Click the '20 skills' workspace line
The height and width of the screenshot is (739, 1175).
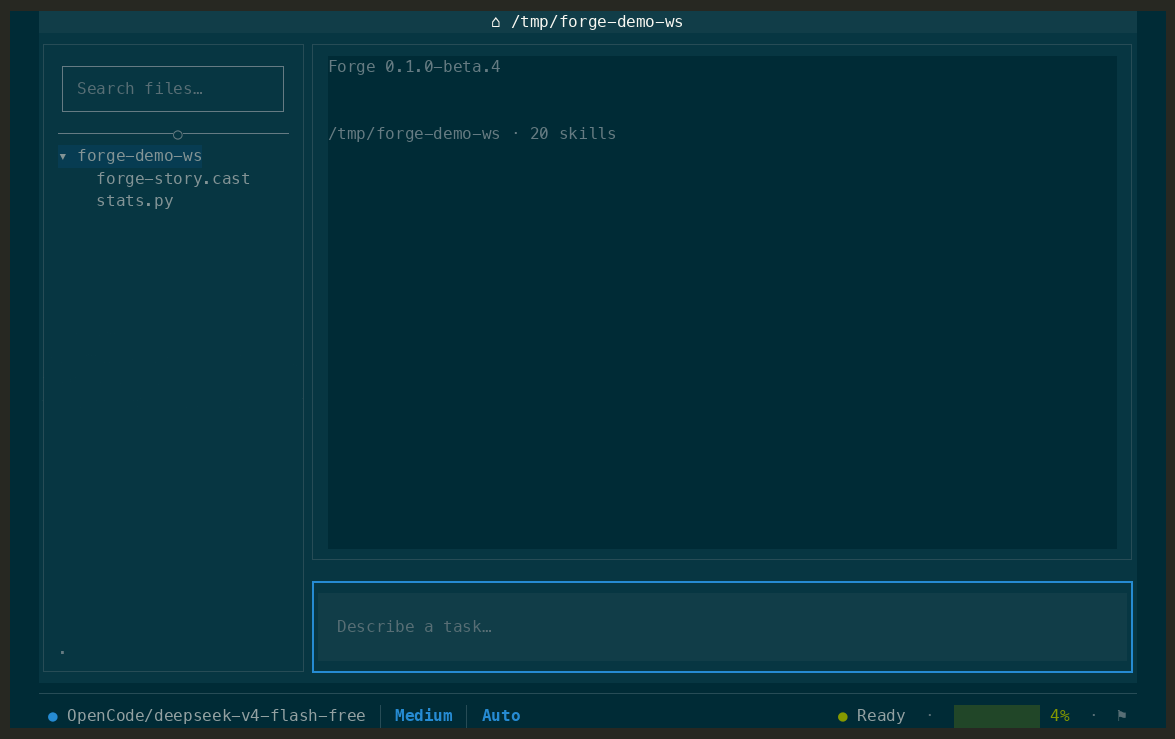coord(472,133)
